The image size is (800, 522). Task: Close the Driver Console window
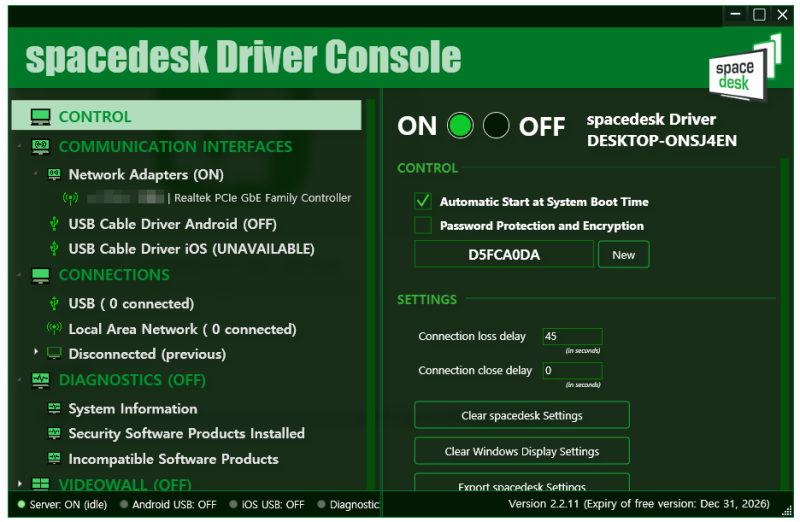pyautogui.click(x=782, y=14)
